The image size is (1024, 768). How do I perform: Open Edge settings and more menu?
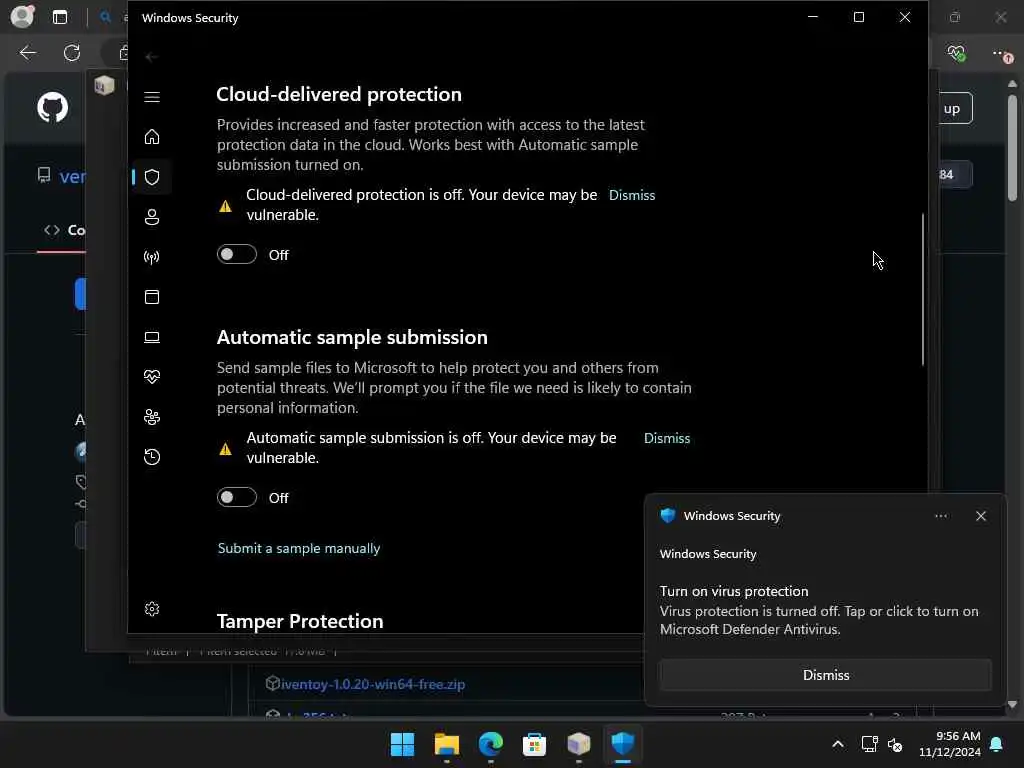[x=1001, y=54]
